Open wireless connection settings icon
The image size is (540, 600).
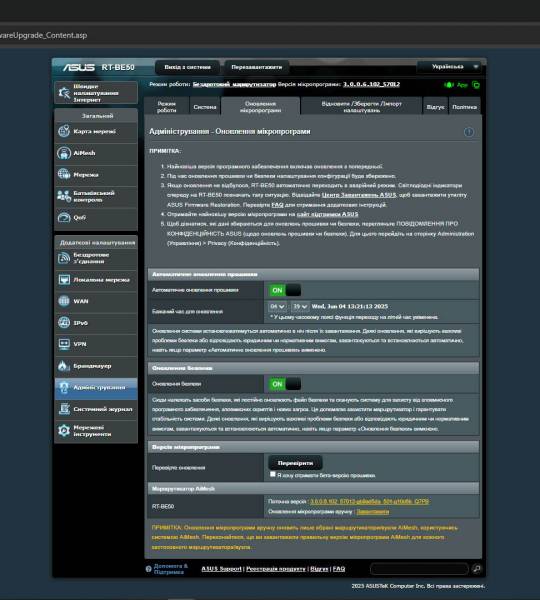64,258
